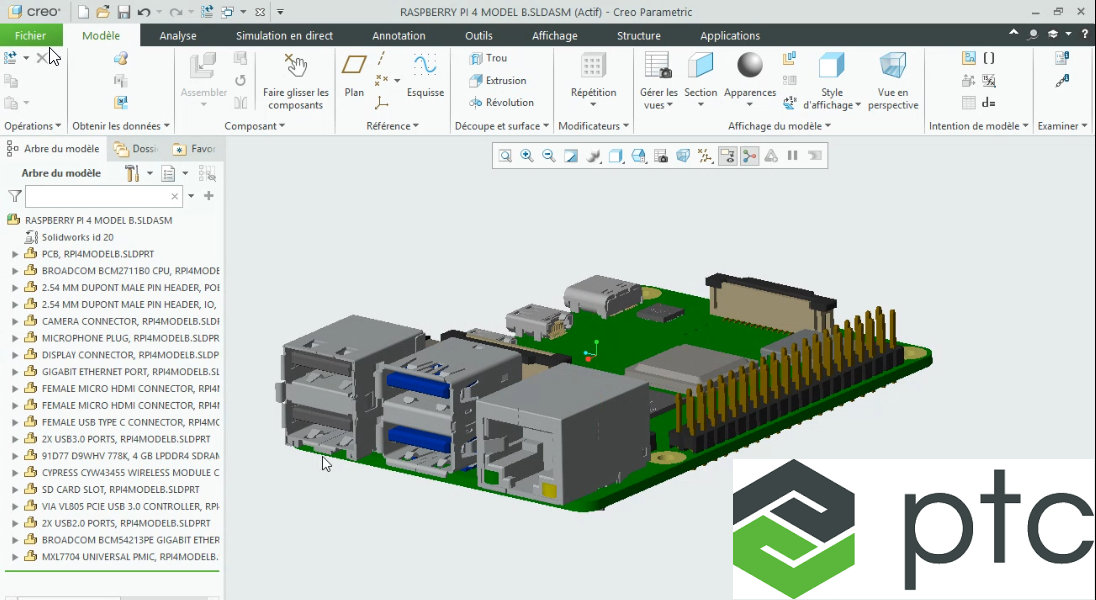
Task: Close the active window via the quick access X icon
Action: click(x=260, y=12)
